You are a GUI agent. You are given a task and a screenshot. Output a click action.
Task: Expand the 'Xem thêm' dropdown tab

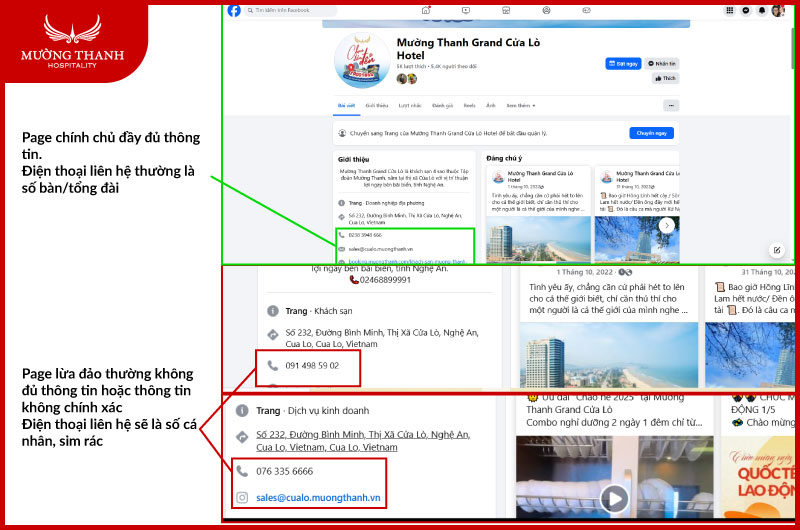[520, 106]
